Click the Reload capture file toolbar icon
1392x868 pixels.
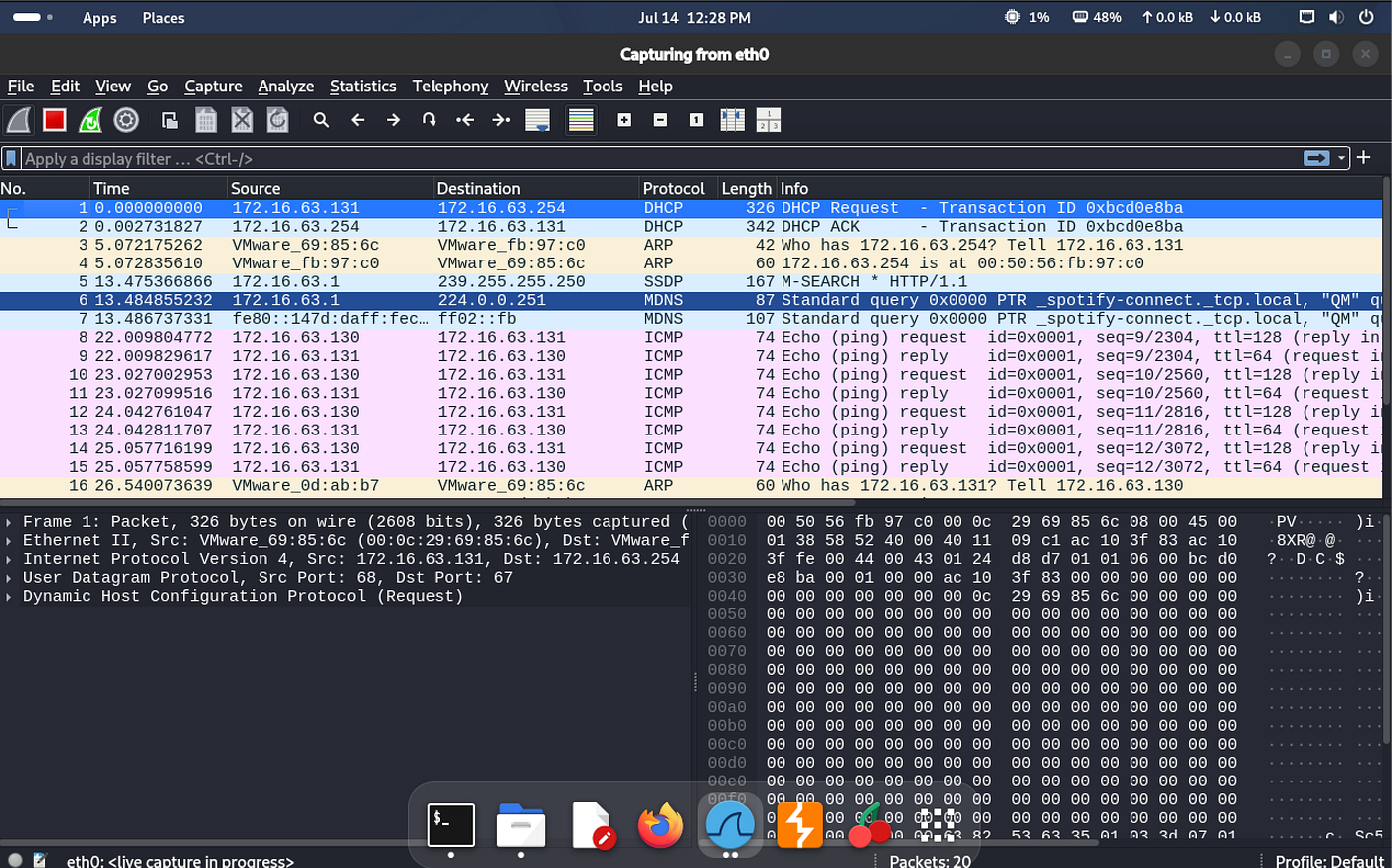pyautogui.click(x=277, y=120)
